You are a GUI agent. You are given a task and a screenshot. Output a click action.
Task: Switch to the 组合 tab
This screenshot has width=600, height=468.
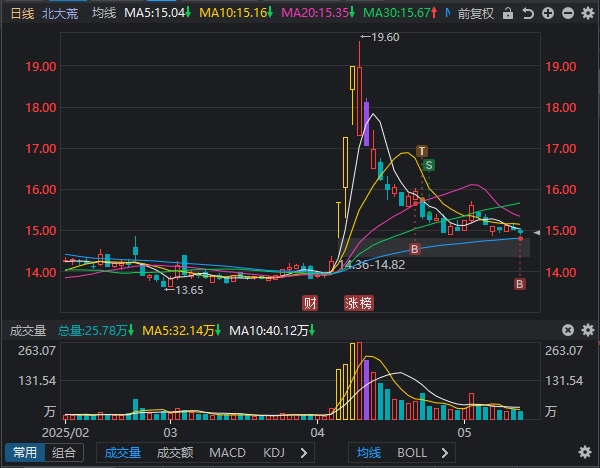[64, 453]
